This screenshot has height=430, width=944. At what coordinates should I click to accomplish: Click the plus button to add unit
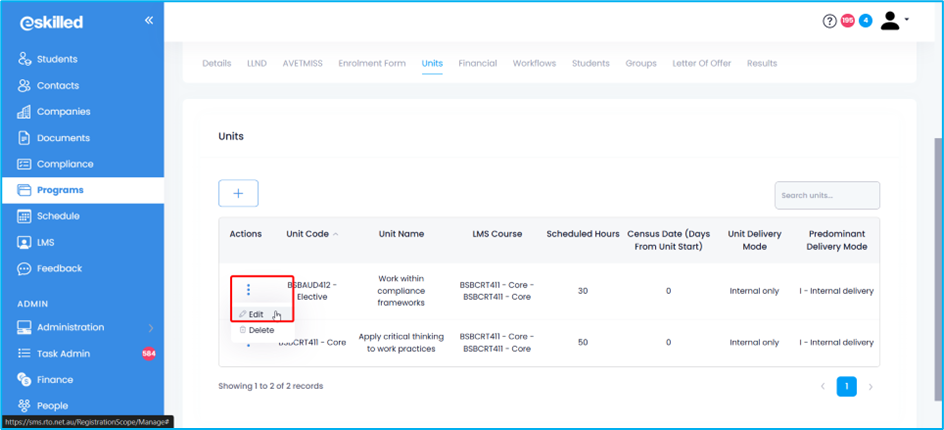(238, 194)
